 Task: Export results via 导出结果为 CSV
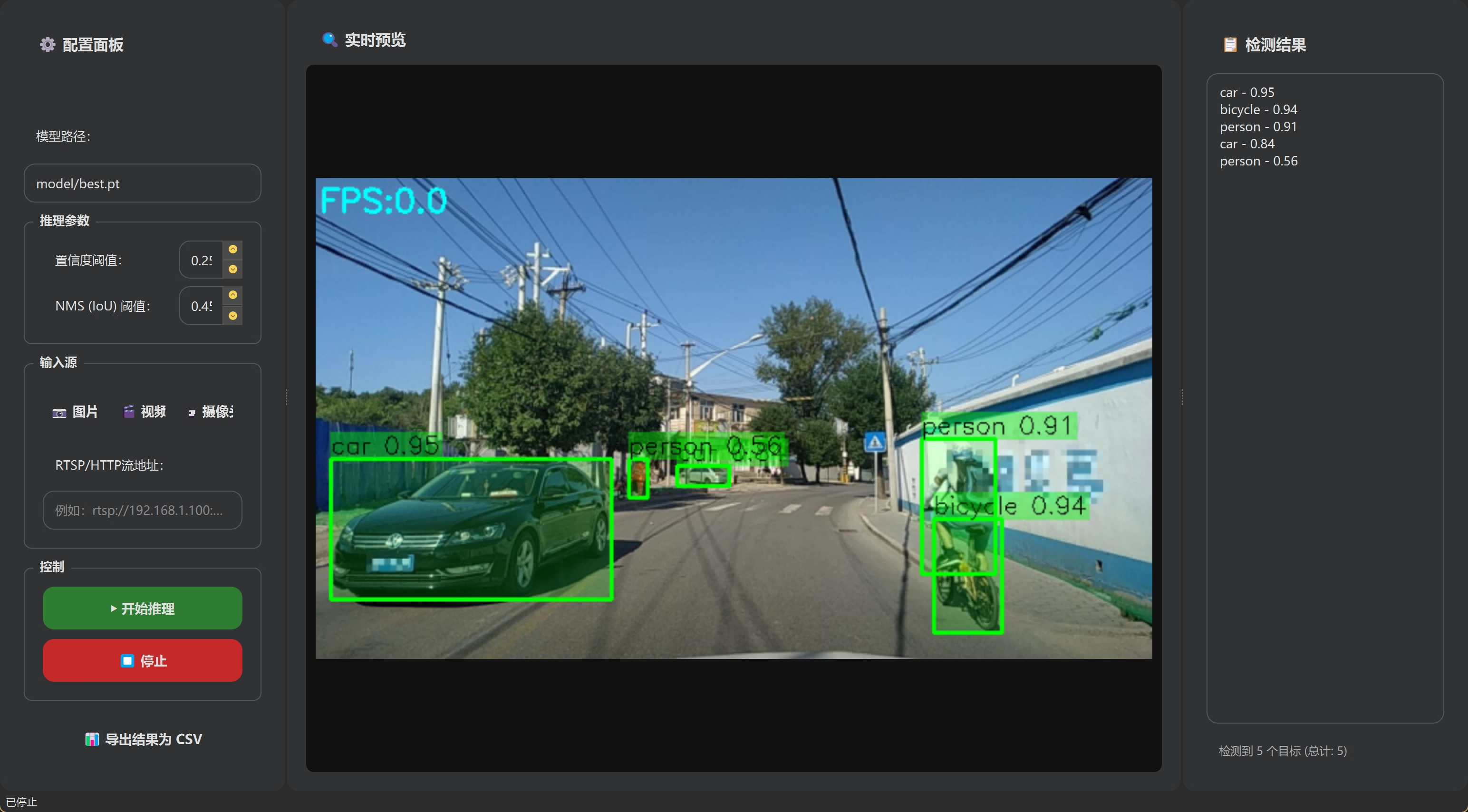point(143,739)
